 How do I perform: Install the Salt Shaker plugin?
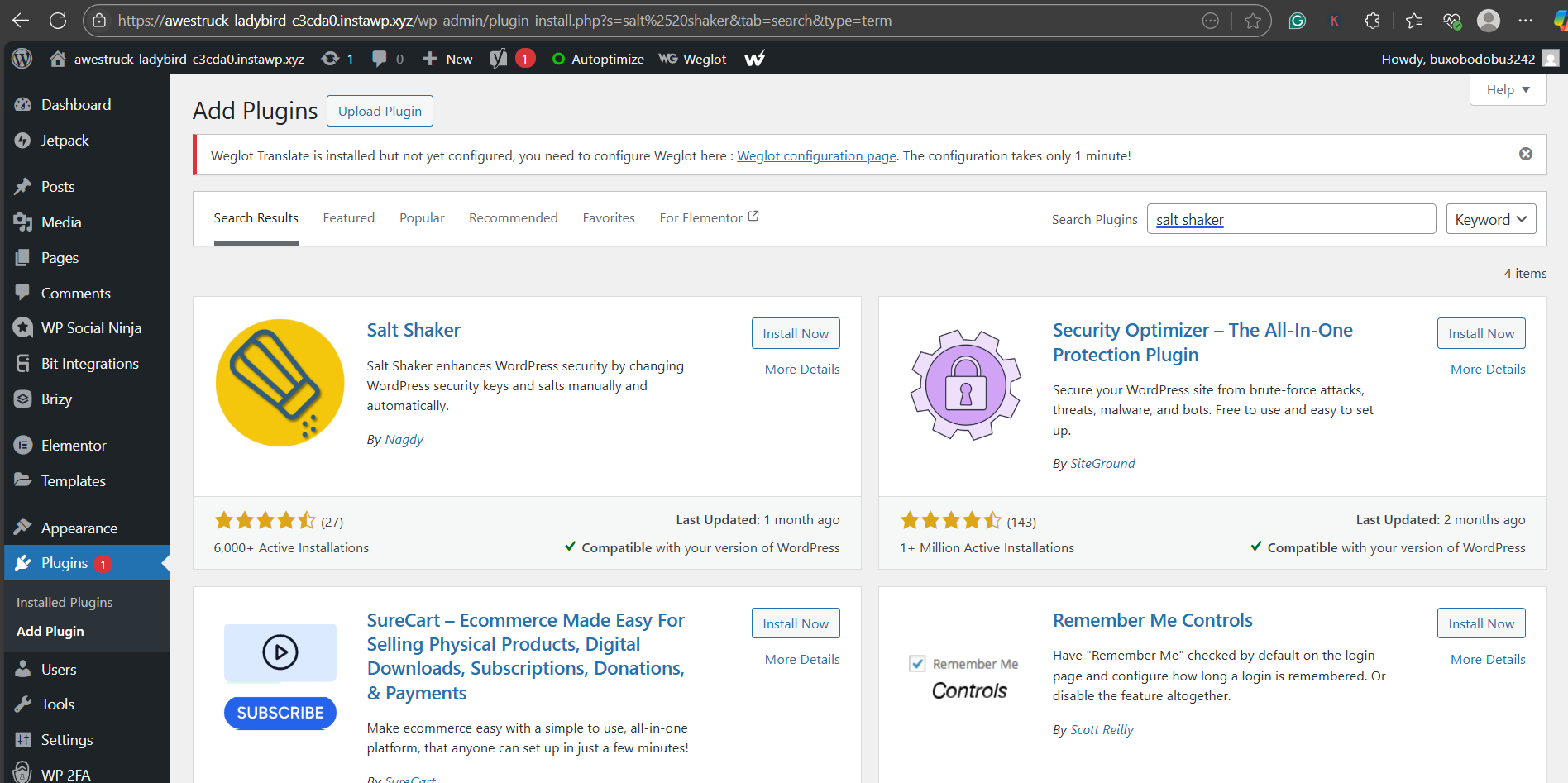796,333
